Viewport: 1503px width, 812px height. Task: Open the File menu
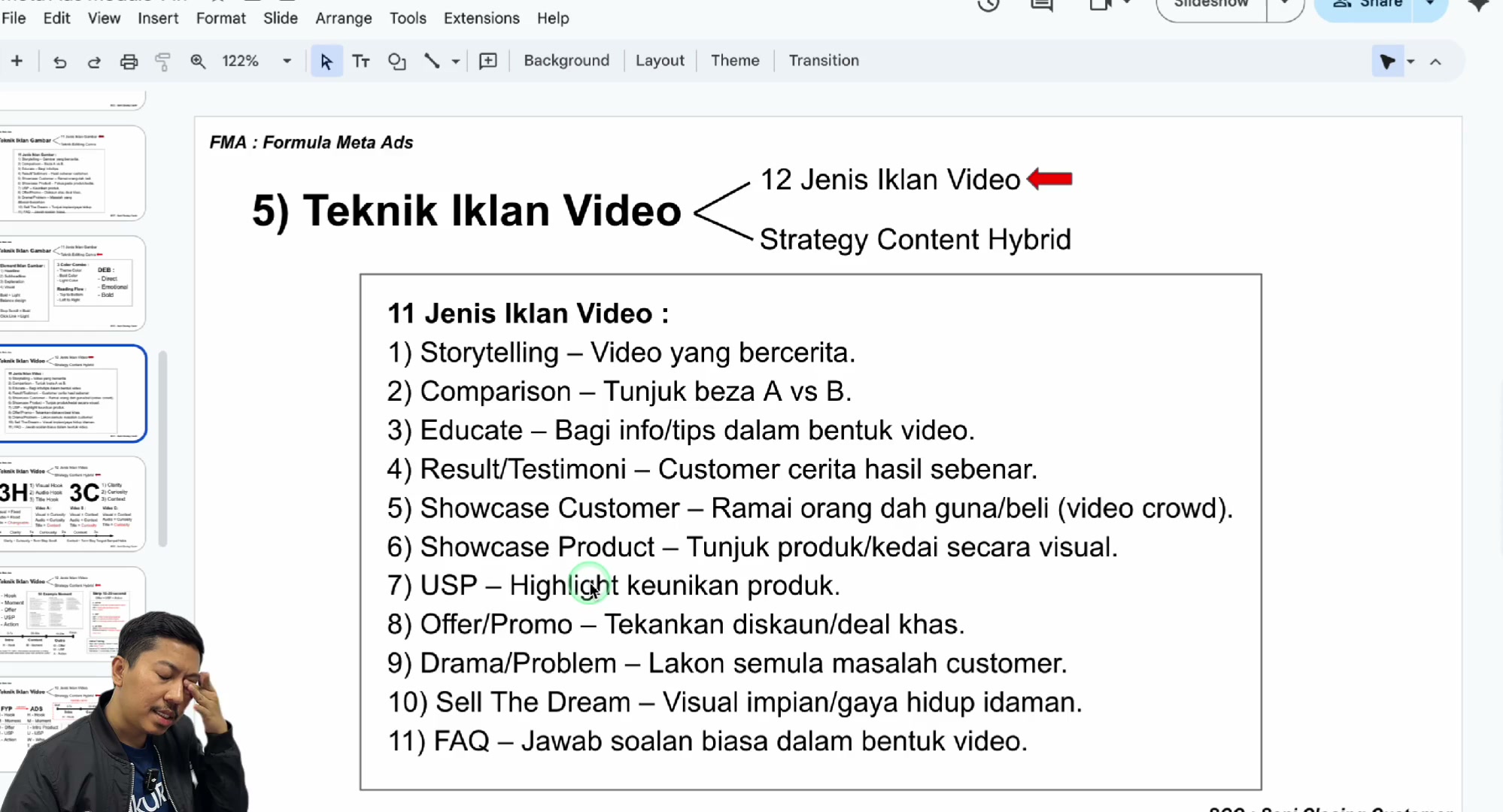(14, 18)
